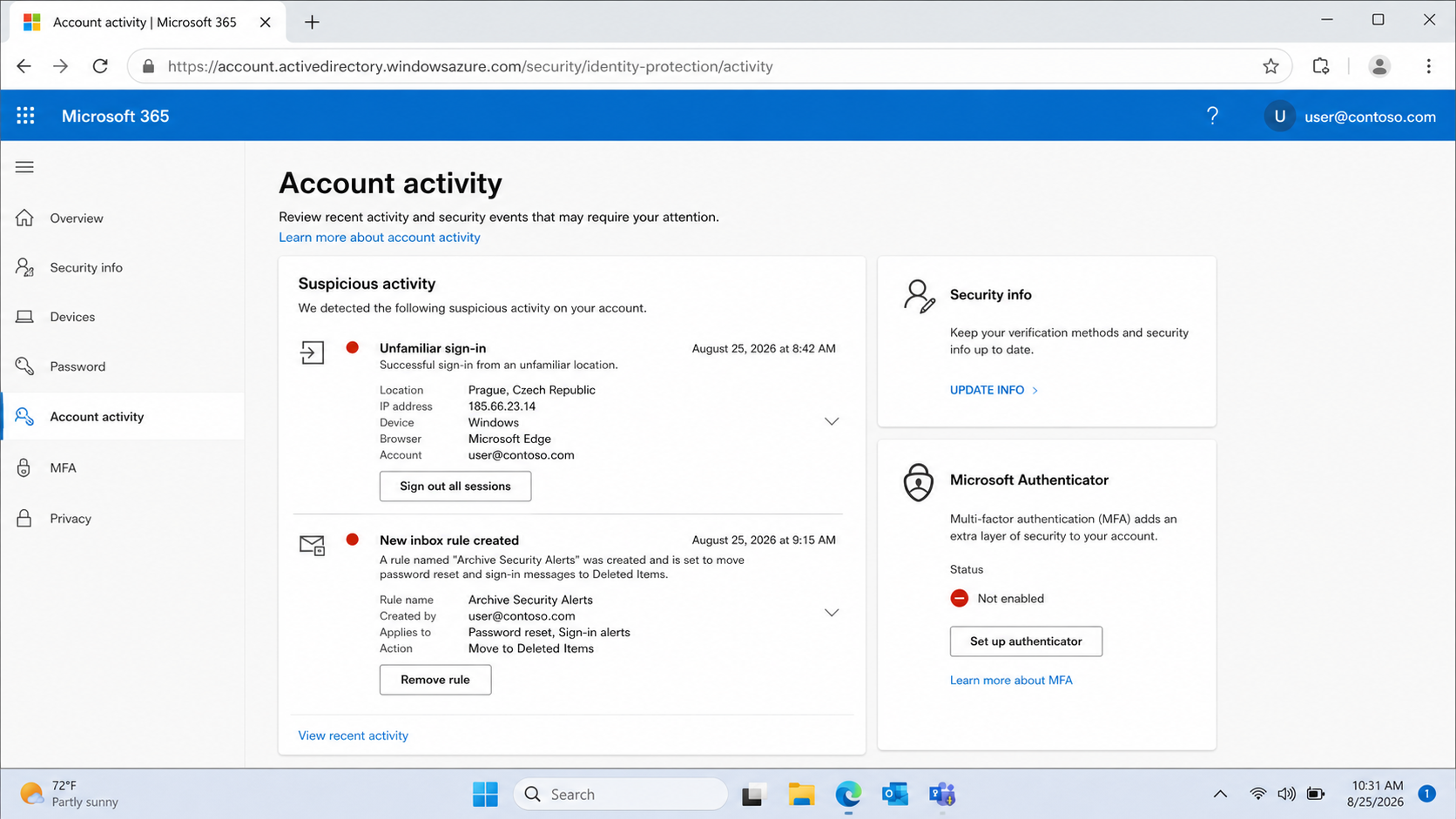Bookmark this page with the star icon

click(x=1271, y=66)
